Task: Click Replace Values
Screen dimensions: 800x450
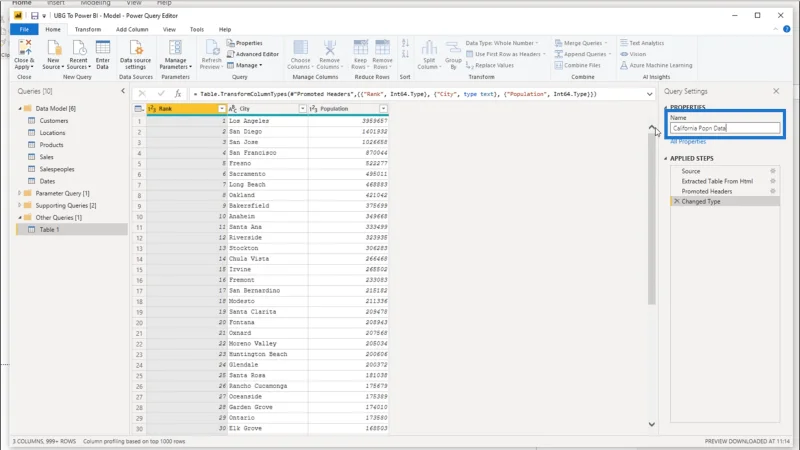Action: (x=490, y=65)
